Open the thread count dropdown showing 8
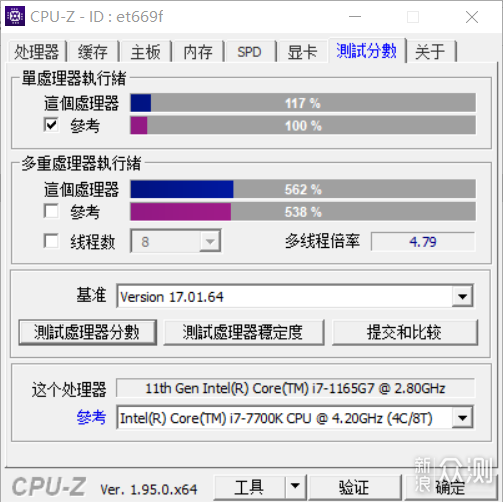Screen dimensions: 503x502 coord(210,241)
